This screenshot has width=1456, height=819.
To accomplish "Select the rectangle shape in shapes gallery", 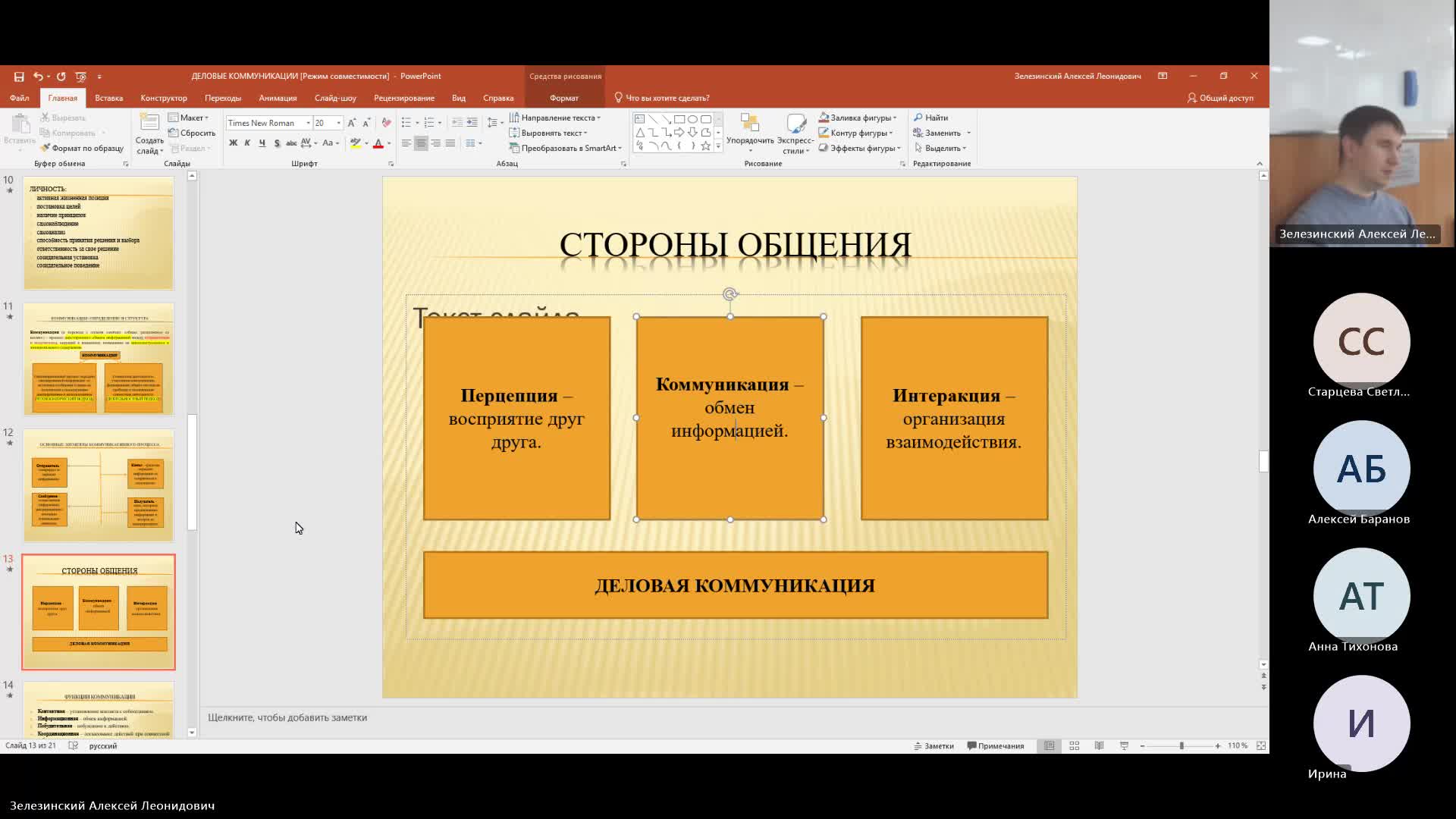I will pyautogui.click(x=679, y=119).
